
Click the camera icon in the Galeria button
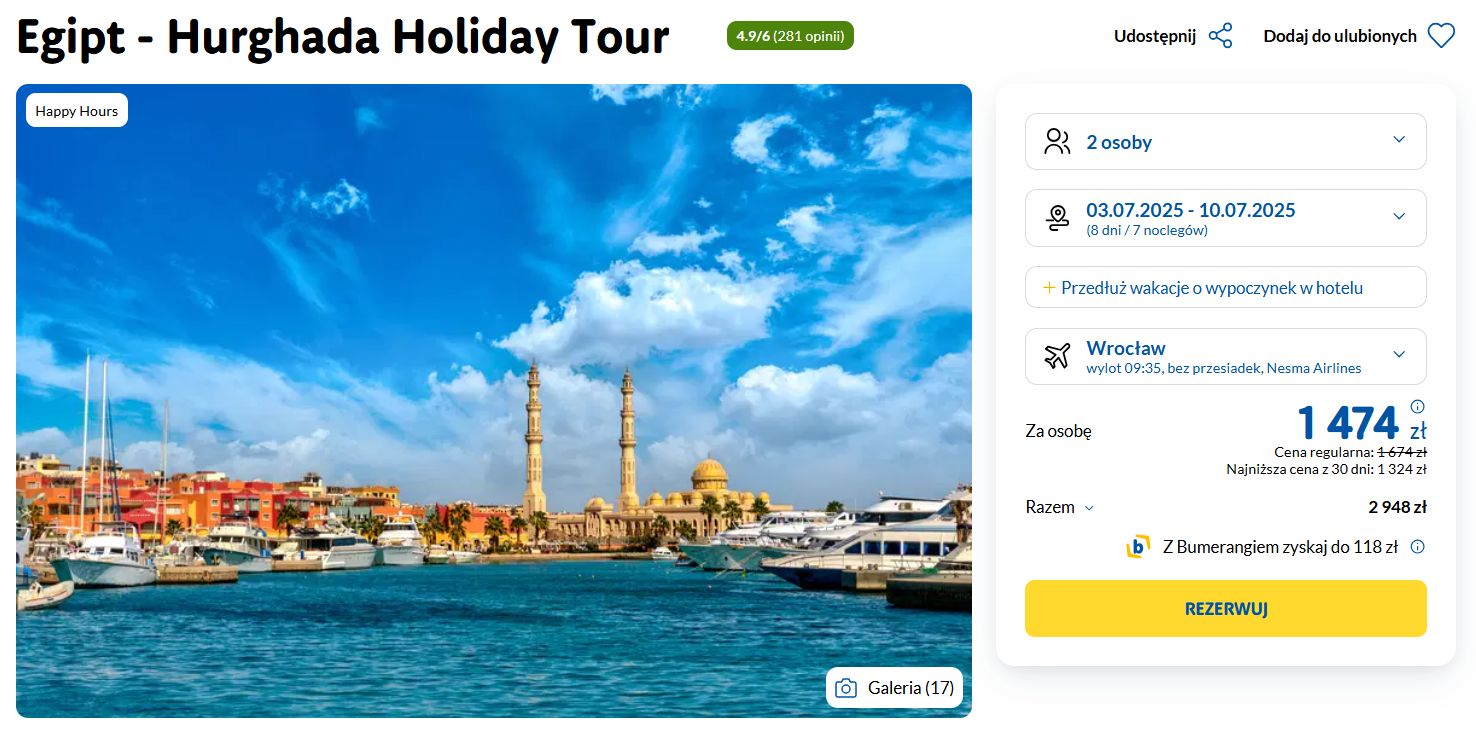(846, 688)
